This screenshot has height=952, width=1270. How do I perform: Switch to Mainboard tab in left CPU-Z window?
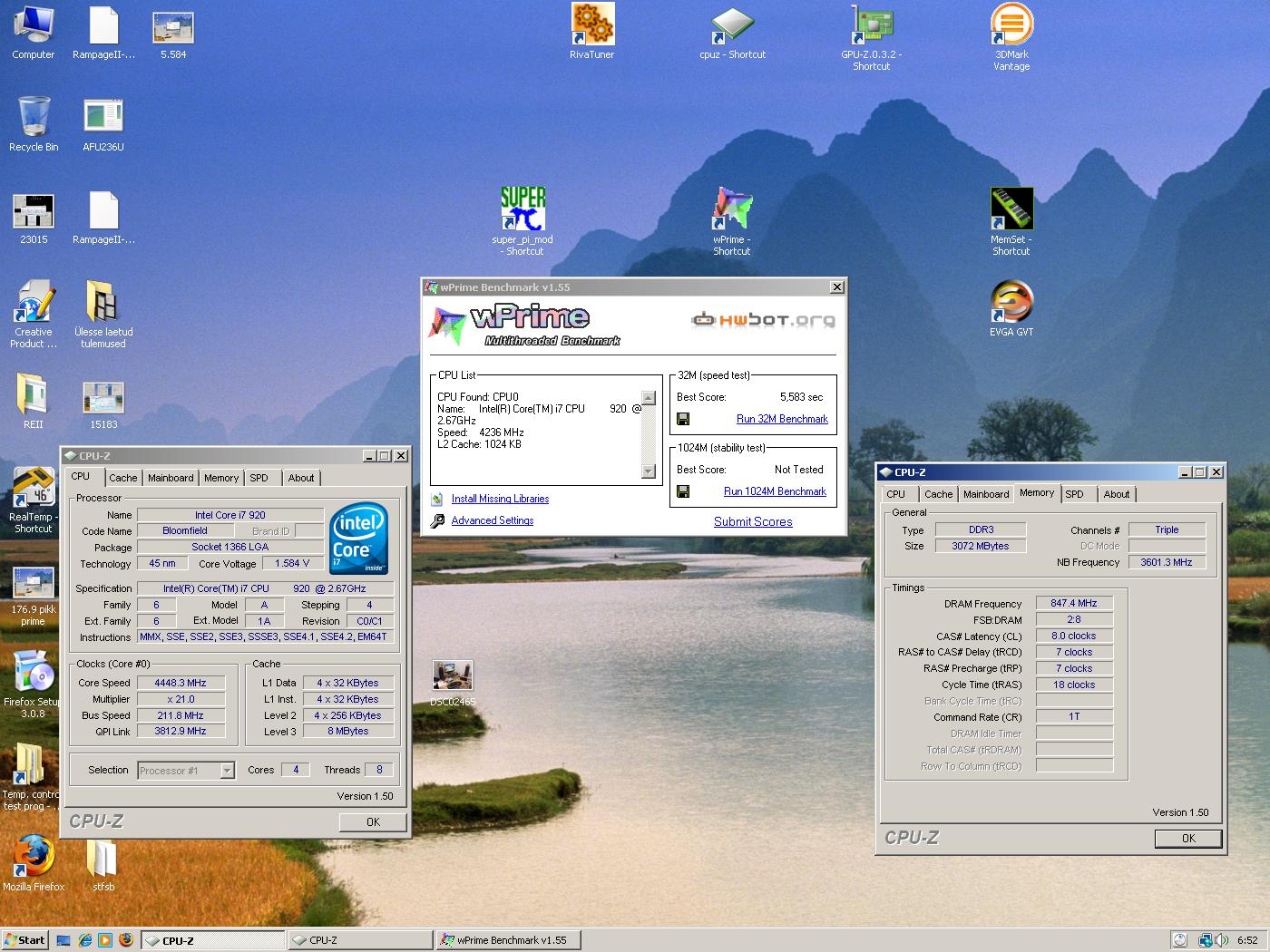[171, 478]
